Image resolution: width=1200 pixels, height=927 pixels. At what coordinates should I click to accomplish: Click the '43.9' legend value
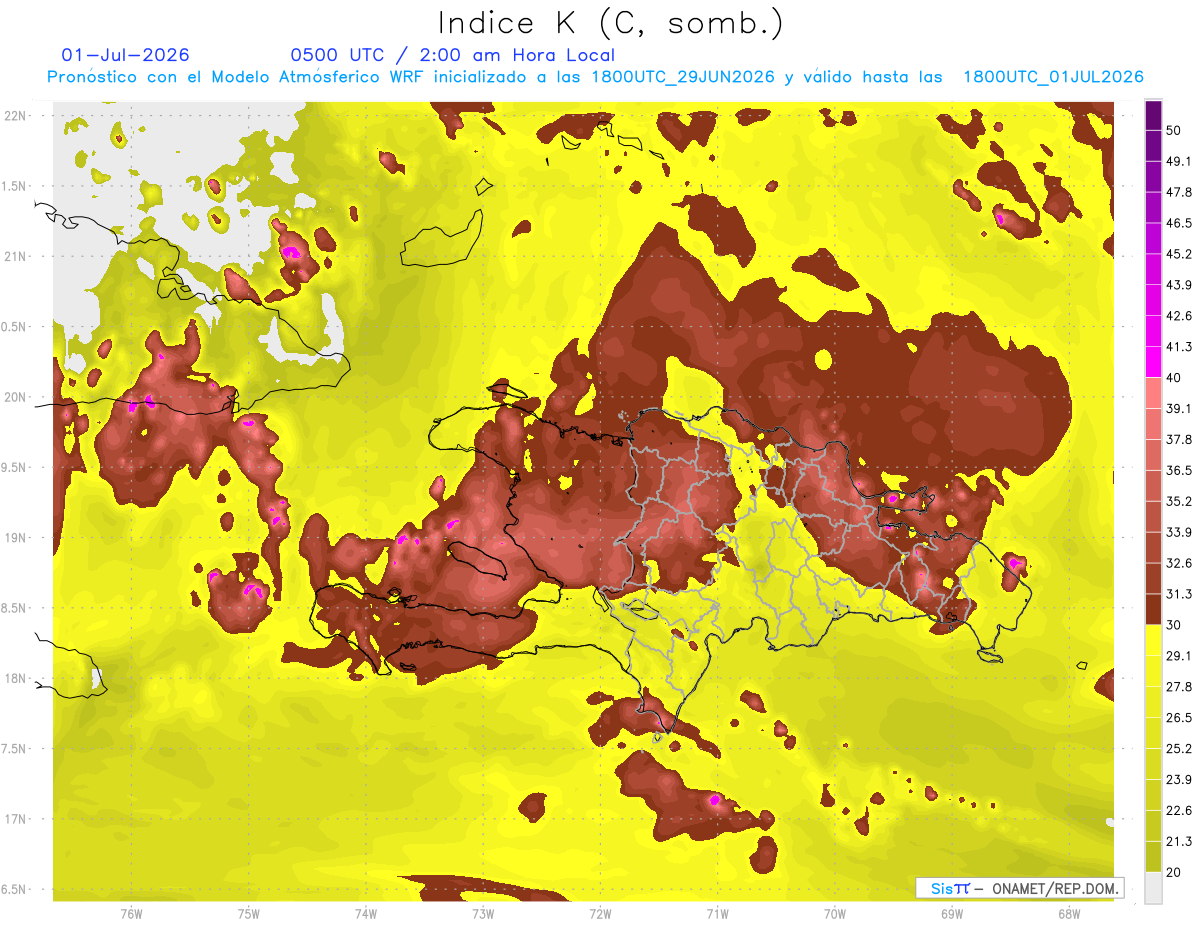click(1179, 285)
